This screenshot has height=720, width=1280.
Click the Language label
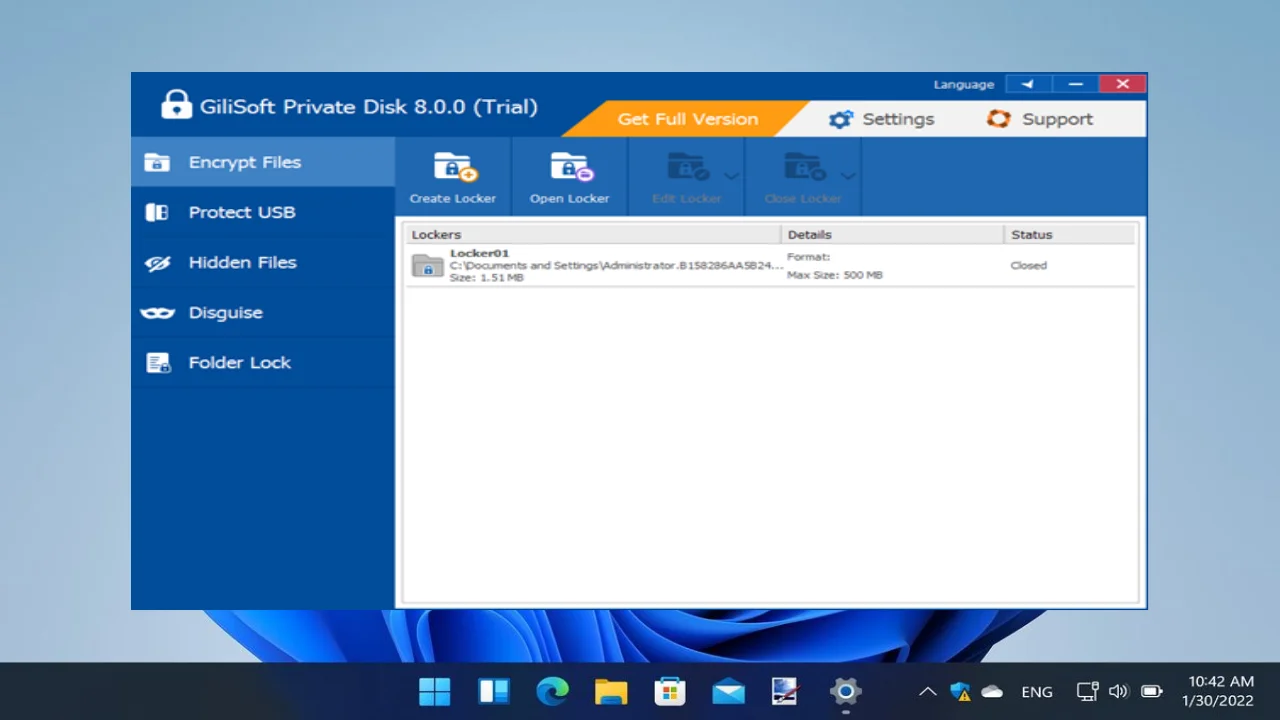(x=964, y=85)
